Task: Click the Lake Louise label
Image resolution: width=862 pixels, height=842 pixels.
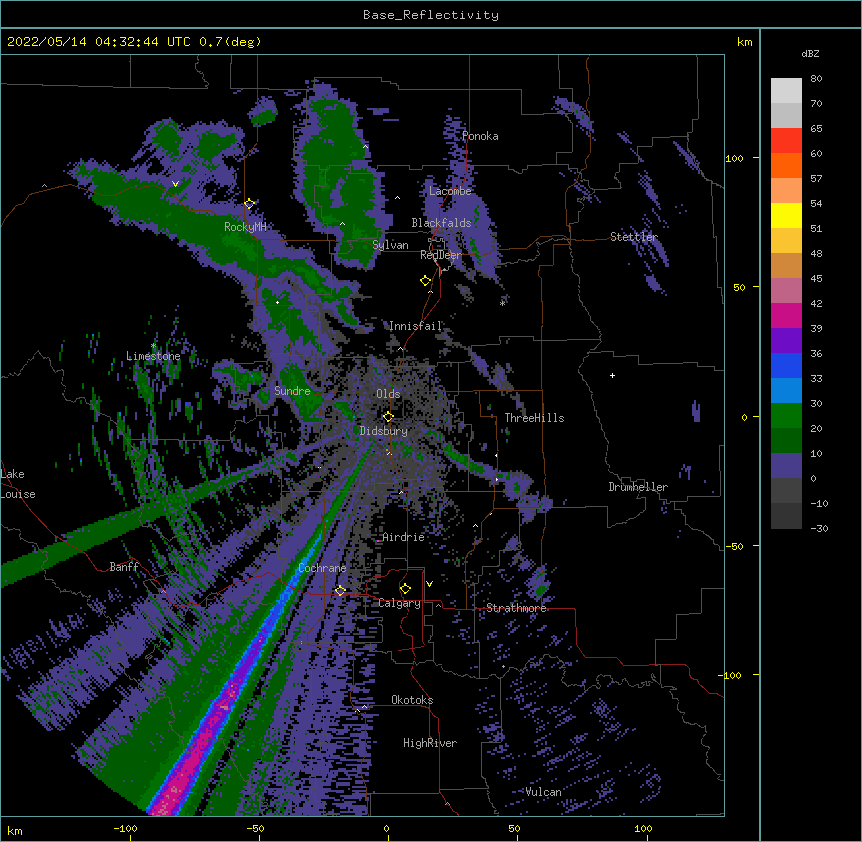Action: [17, 484]
